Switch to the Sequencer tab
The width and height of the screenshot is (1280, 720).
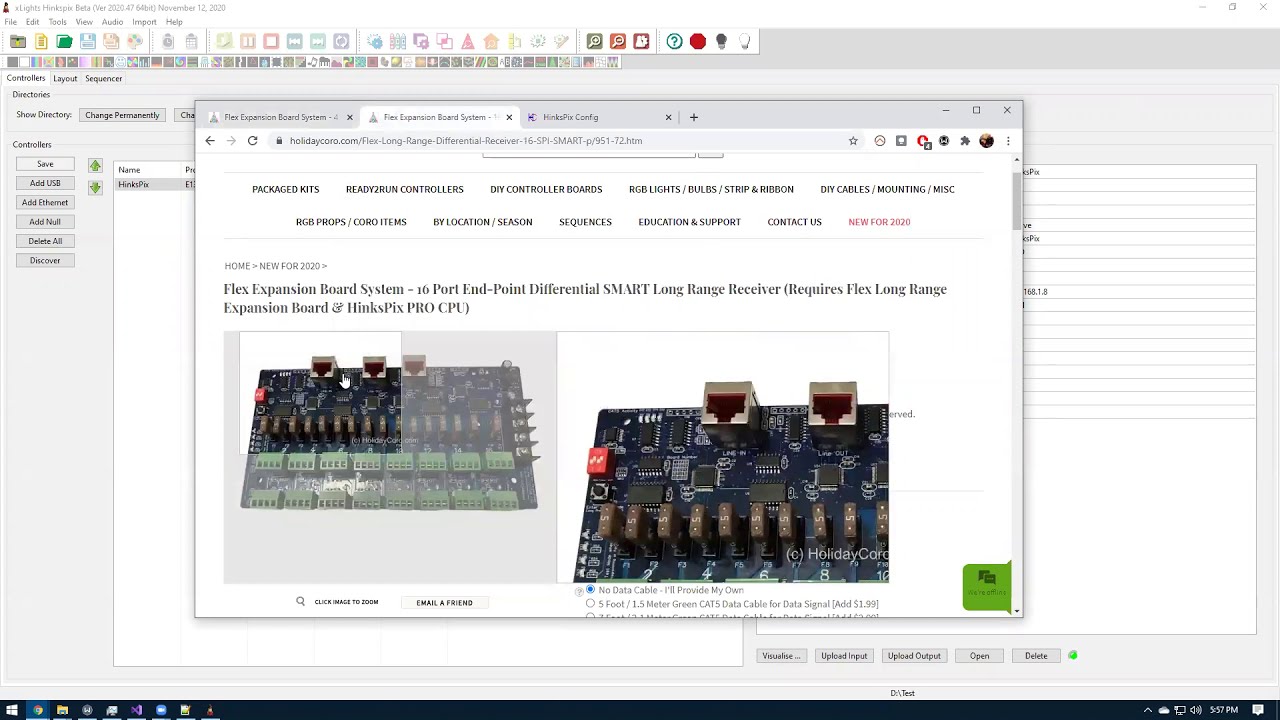(x=104, y=79)
